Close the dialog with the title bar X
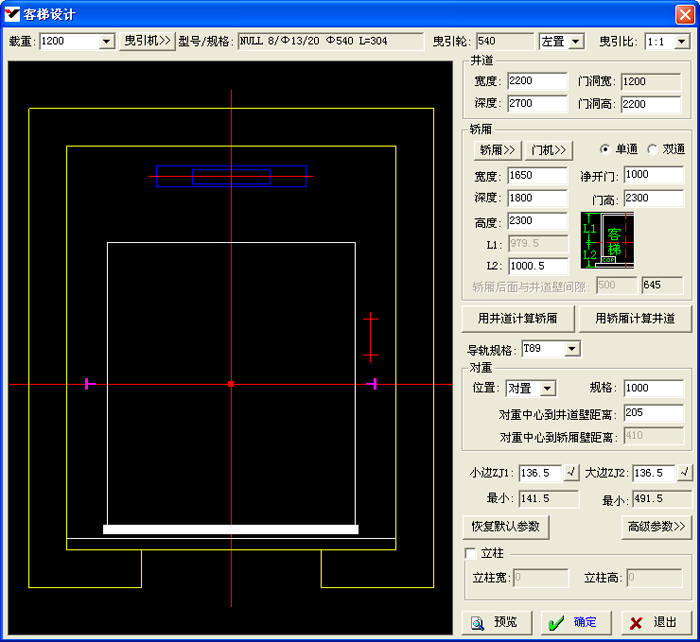Screen dimensions: 700x642 pyautogui.click(x=684, y=14)
